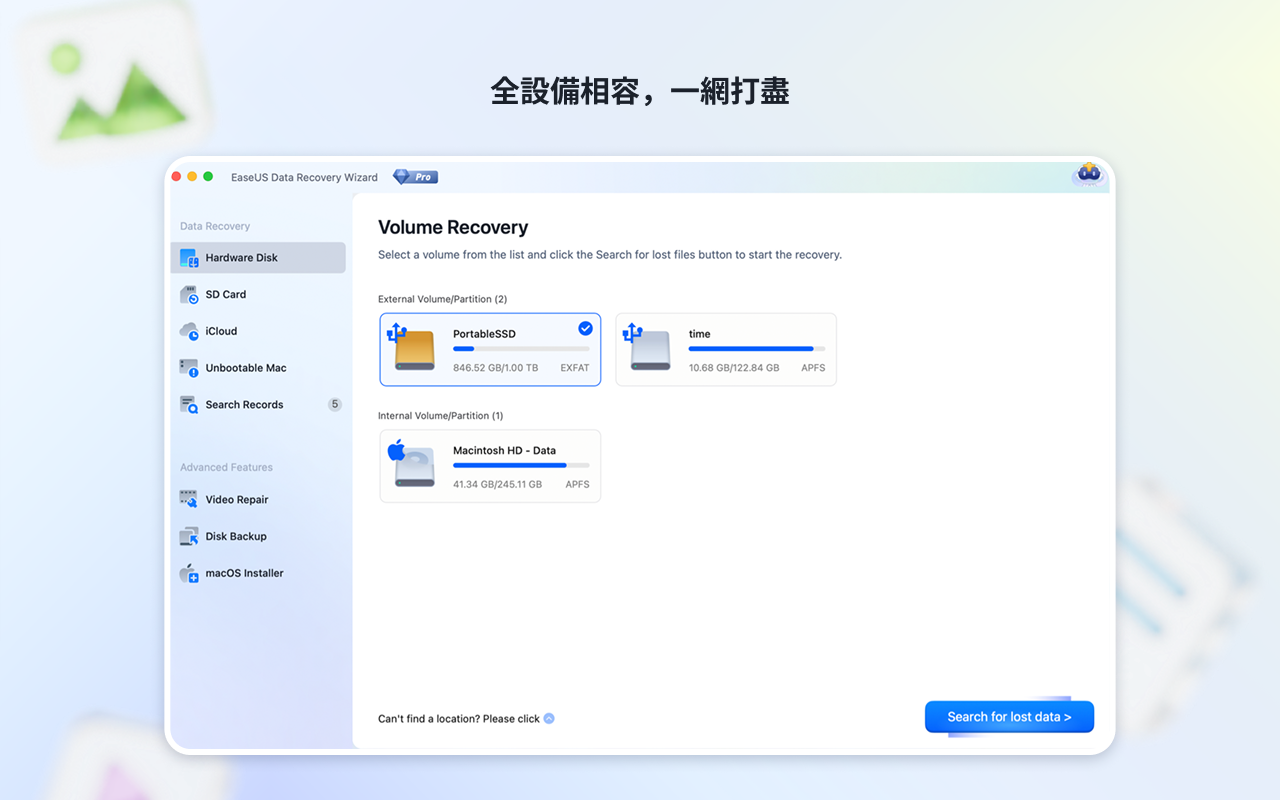Viewport: 1280px width, 800px height.
Task: Click the 10.68 GB/122.84 GB text
Action: [734, 368]
